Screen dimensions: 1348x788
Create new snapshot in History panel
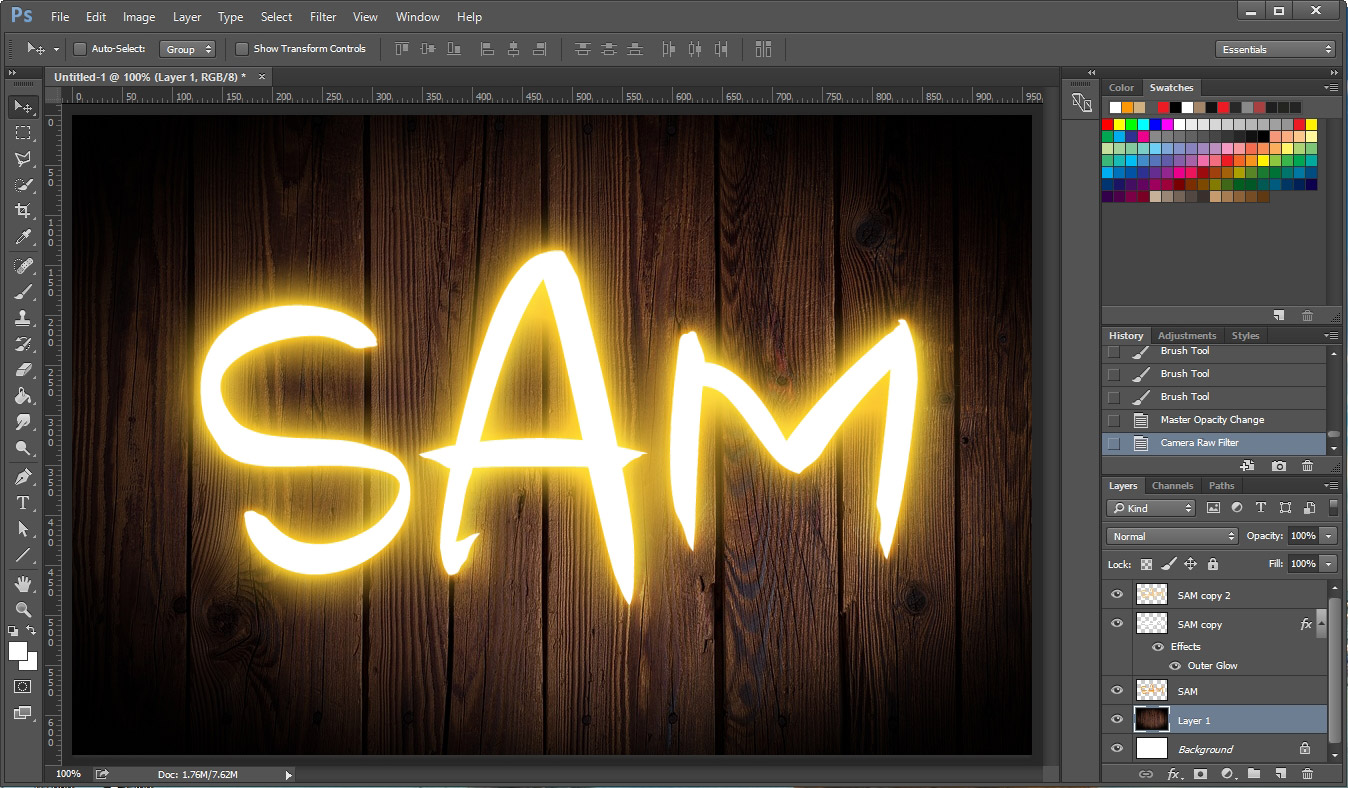[1279, 466]
